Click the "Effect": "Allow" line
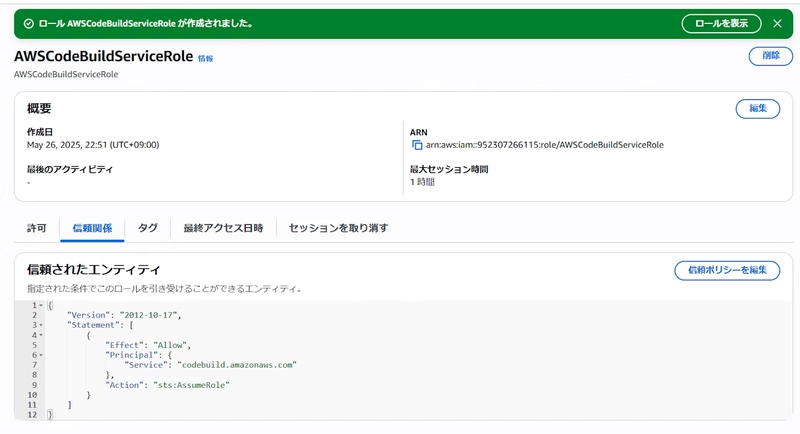Image resolution: width=800 pixels, height=434 pixels. coord(148,345)
